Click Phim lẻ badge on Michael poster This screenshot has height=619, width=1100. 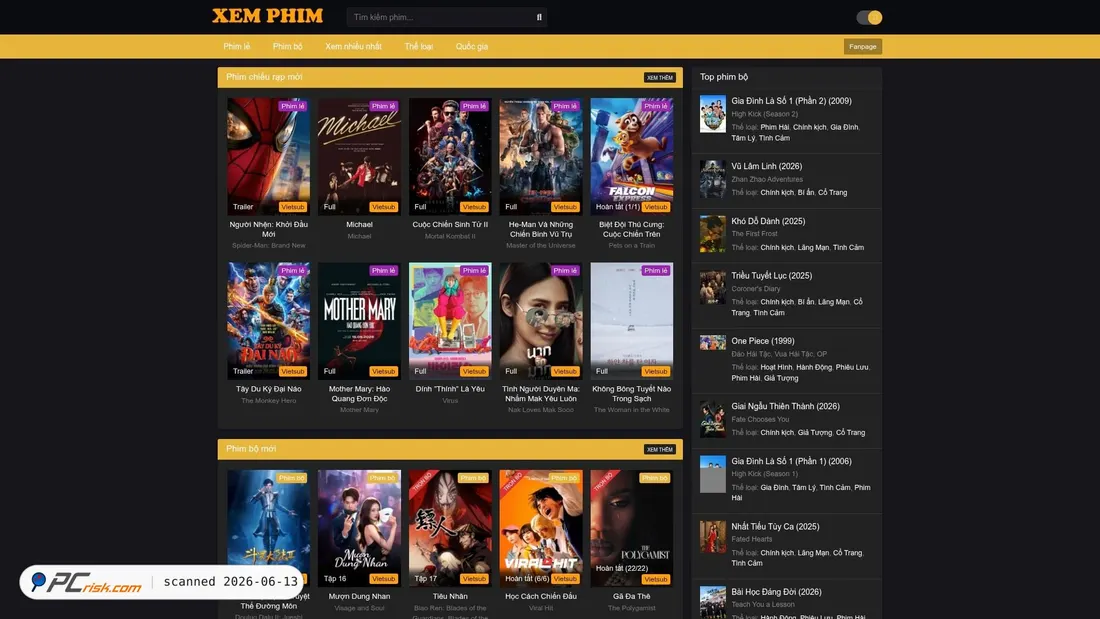coord(383,106)
